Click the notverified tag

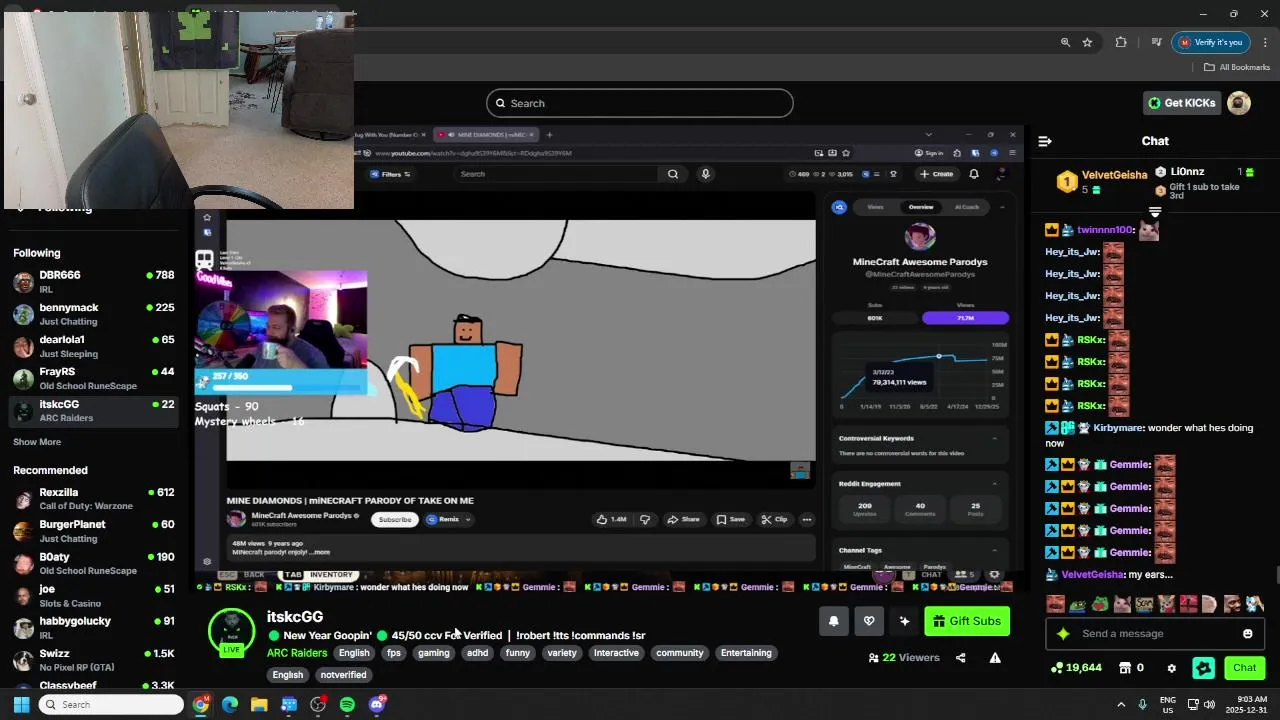click(x=344, y=675)
